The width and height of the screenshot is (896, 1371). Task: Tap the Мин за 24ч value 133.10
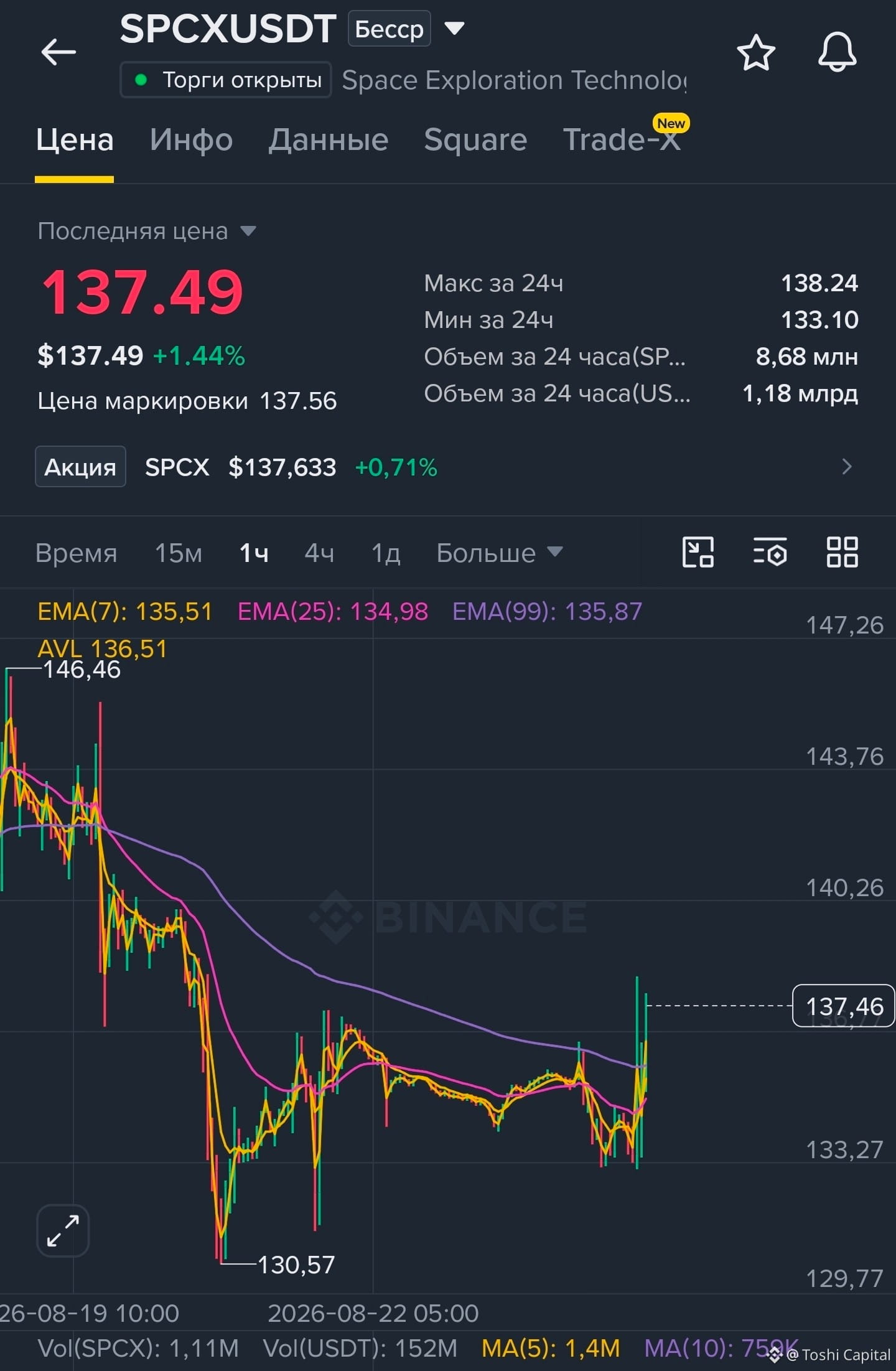click(819, 320)
